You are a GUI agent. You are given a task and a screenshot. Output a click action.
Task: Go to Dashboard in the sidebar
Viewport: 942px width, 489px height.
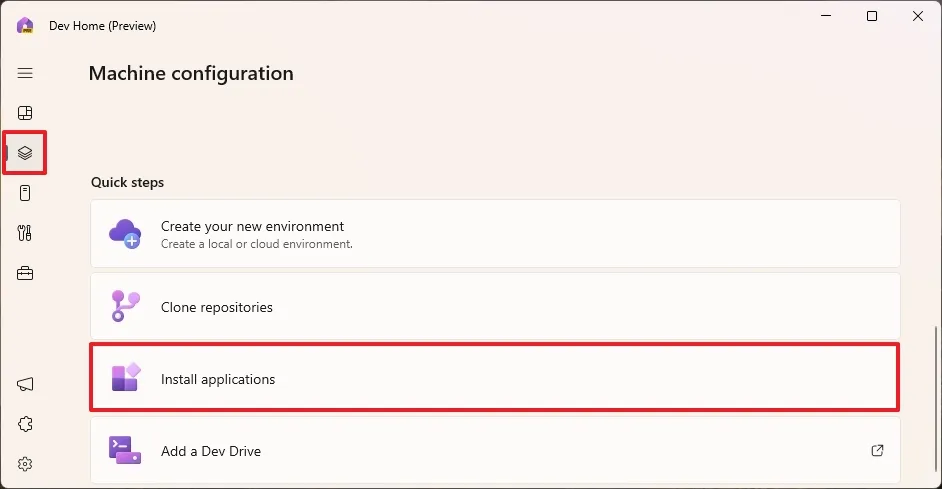[25, 113]
